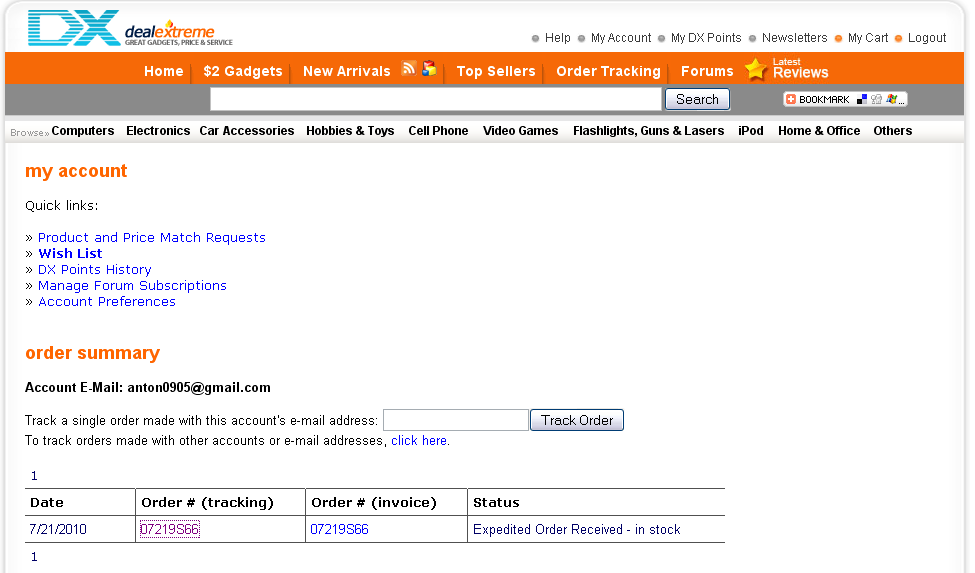975x573 pixels.
Task: Browse the iPod category
Action: [751, 131]
